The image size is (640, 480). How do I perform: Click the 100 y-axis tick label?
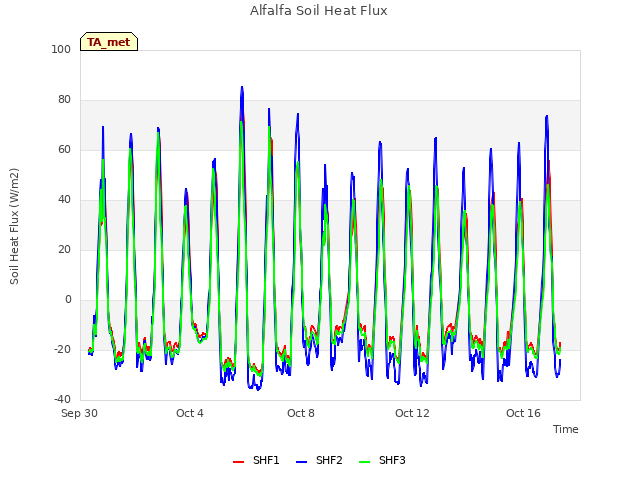61,49
